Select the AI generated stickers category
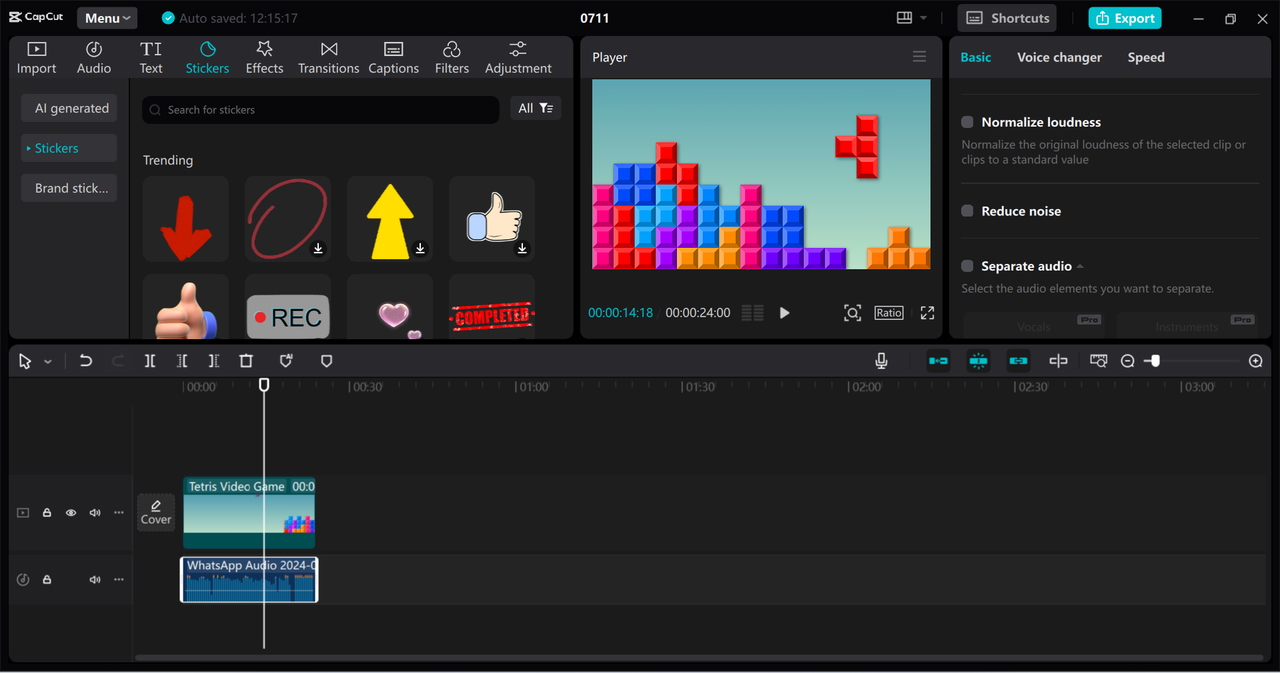1280x673 pixels. pyautogui.click(x=70, y=108)
